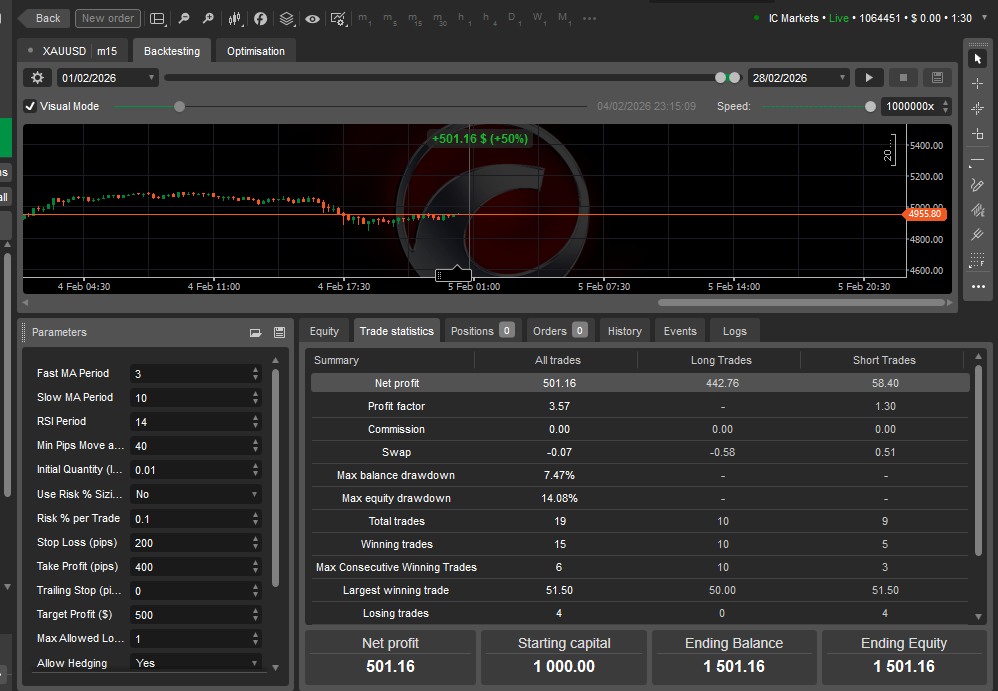Viewport: 998px width, 691px height.
Task: Switch to the Optimisation tab
Action: [255, 51]
